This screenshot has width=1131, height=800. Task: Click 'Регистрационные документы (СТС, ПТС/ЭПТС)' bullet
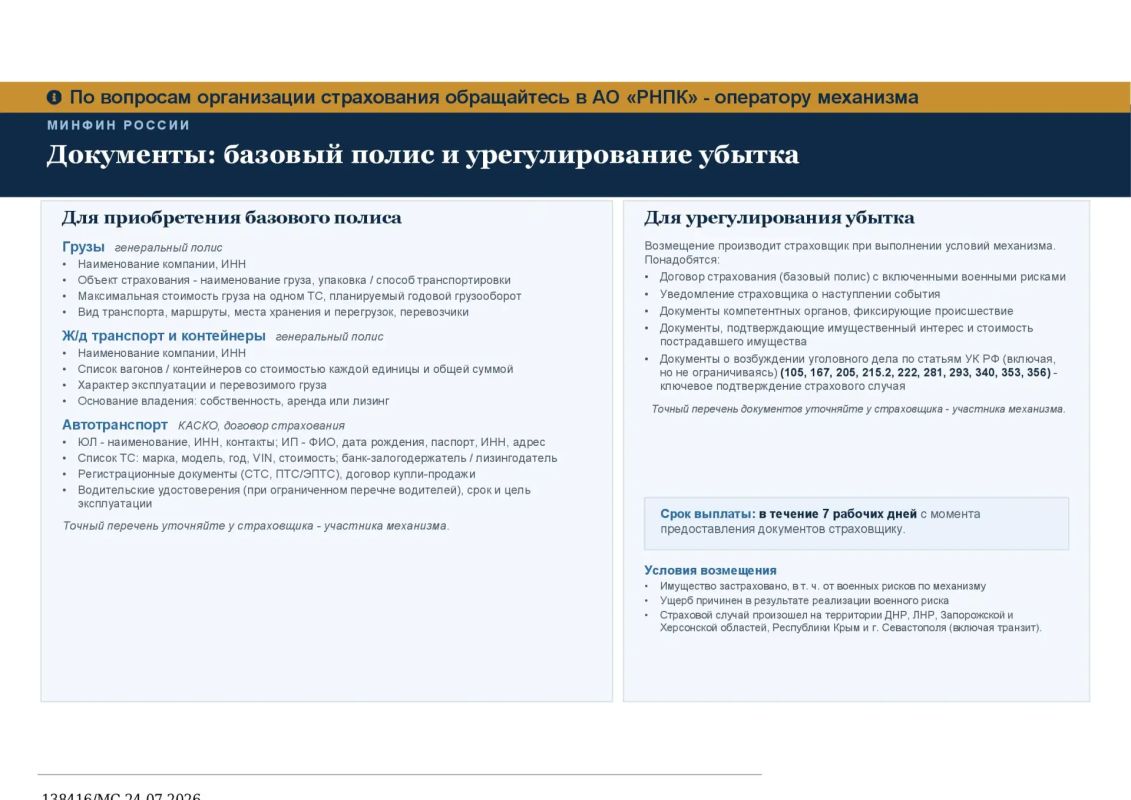coord(276,473)
